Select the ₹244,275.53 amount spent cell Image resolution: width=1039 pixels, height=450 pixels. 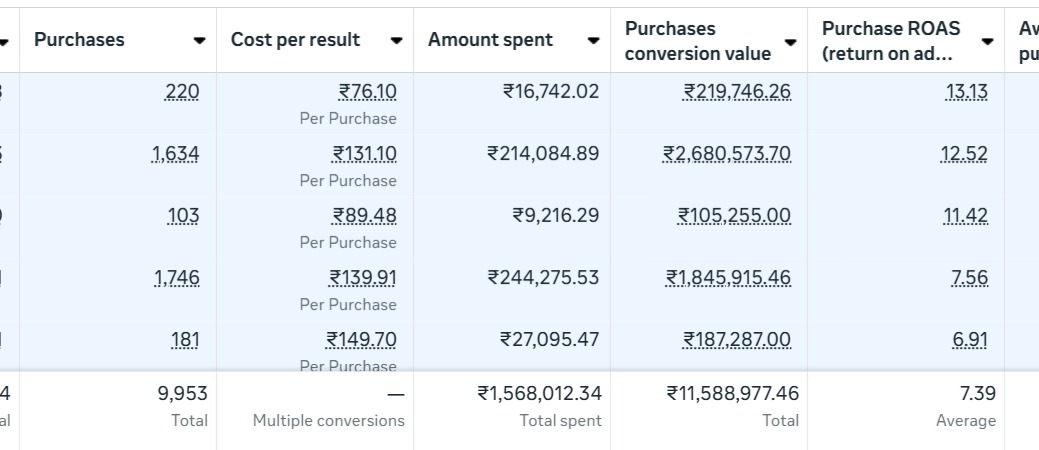point(543,278)
